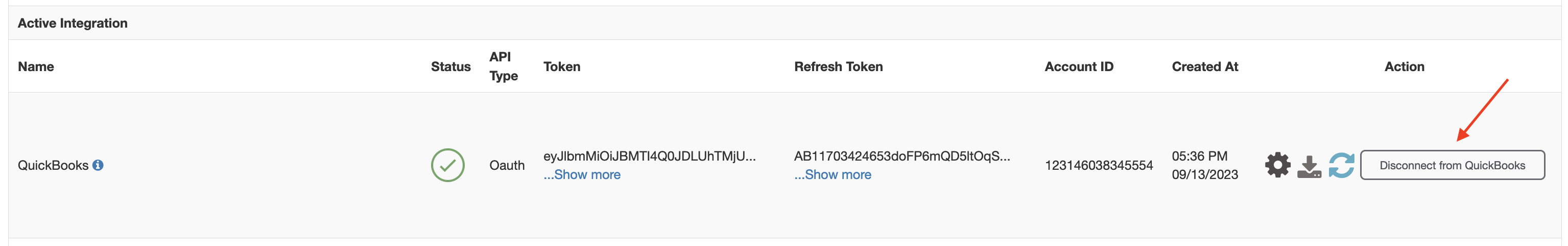Click the info icon beside QuickBooks
The width and height of the screenshot is (1568, 246).
point(98,165)
